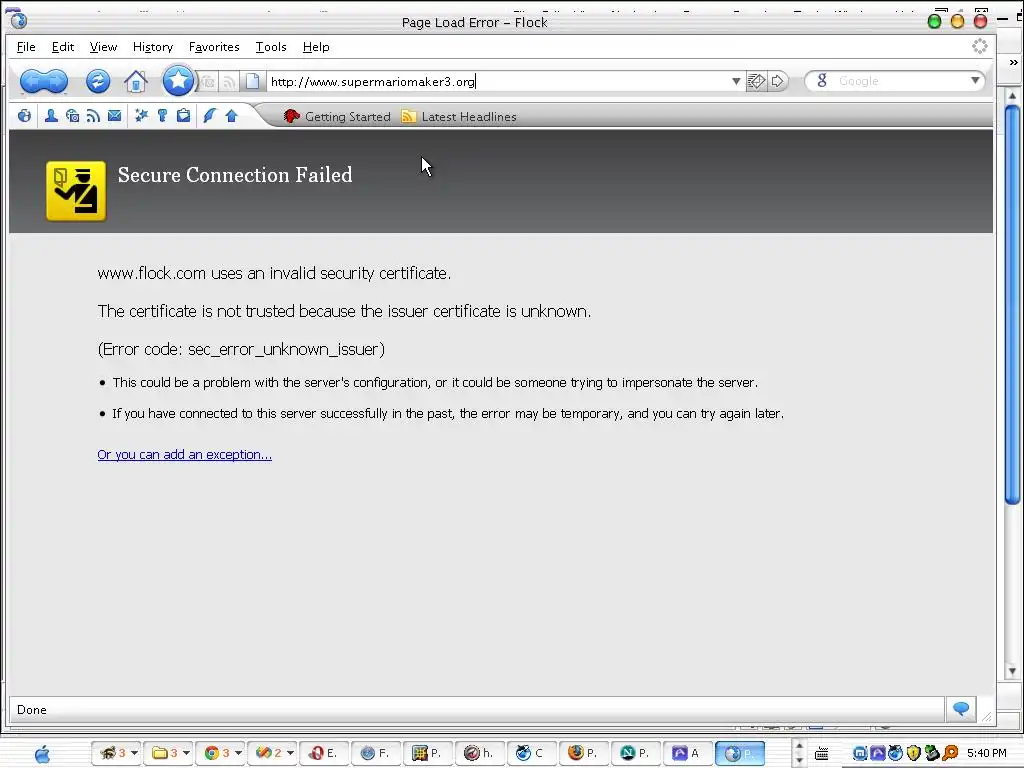Reload the page with the refresh button
This screenshot has width=1024, height=768.
pyautogui.click(x=98, y=82)
